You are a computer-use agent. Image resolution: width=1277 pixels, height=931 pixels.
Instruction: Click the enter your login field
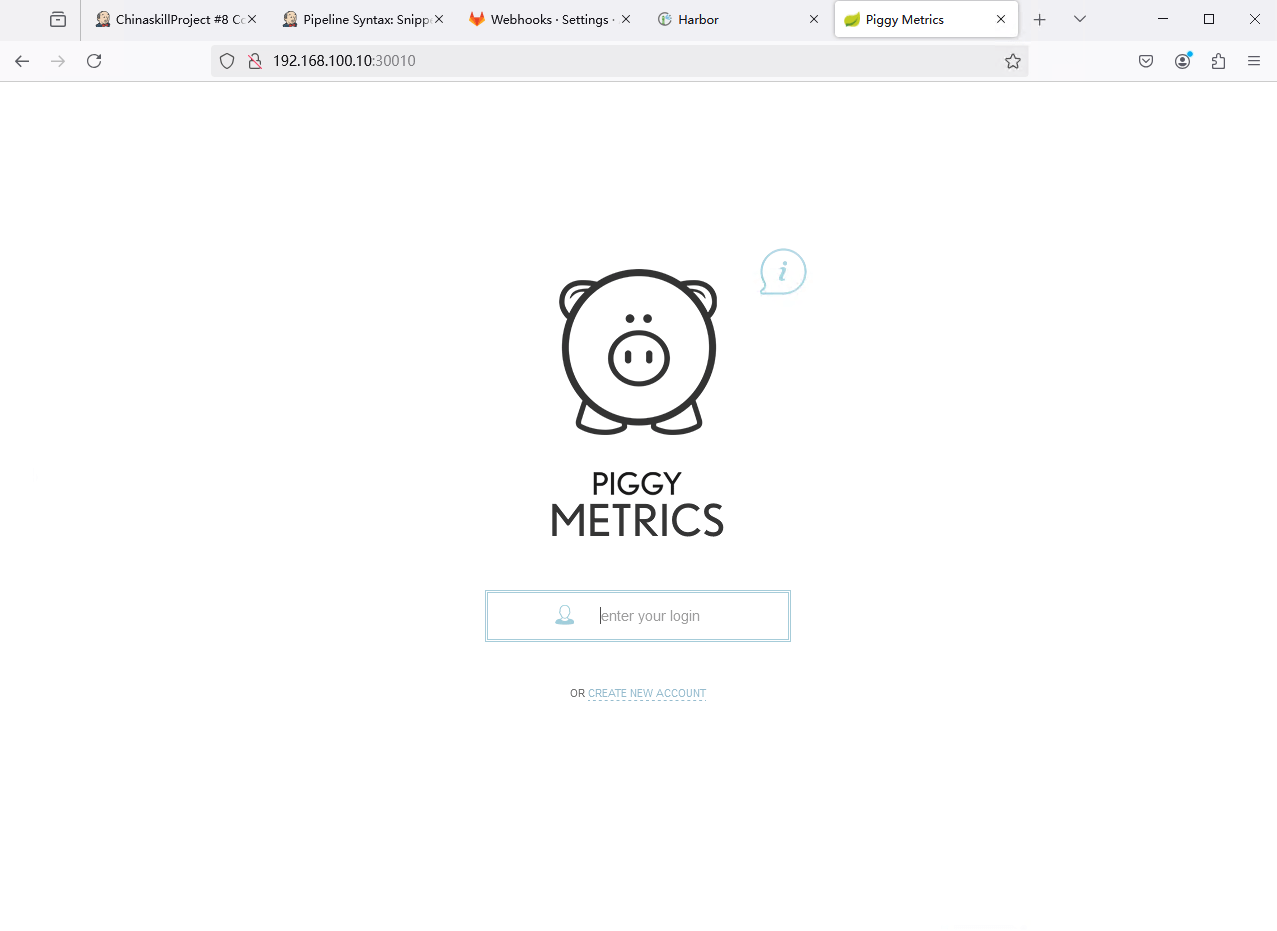[680, 616]
